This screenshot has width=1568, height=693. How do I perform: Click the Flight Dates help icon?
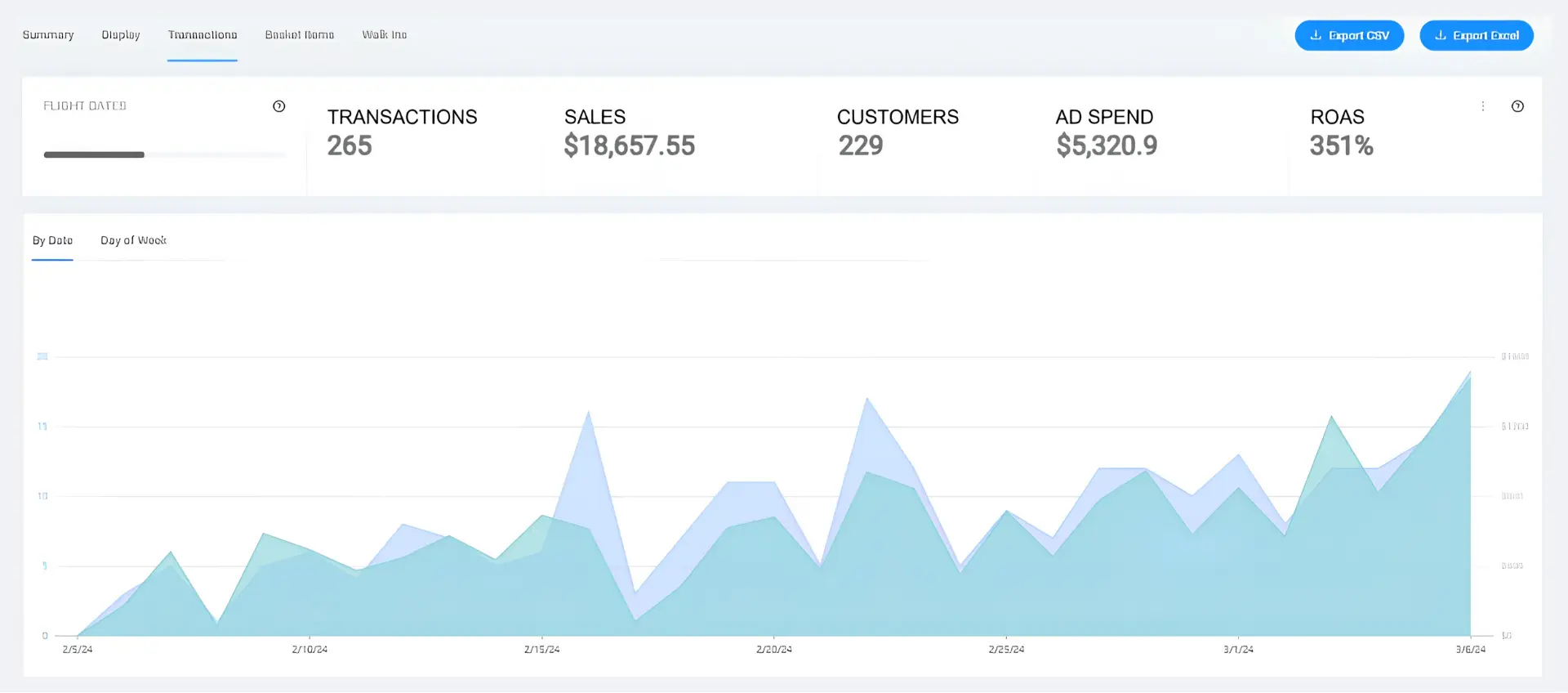279,106
